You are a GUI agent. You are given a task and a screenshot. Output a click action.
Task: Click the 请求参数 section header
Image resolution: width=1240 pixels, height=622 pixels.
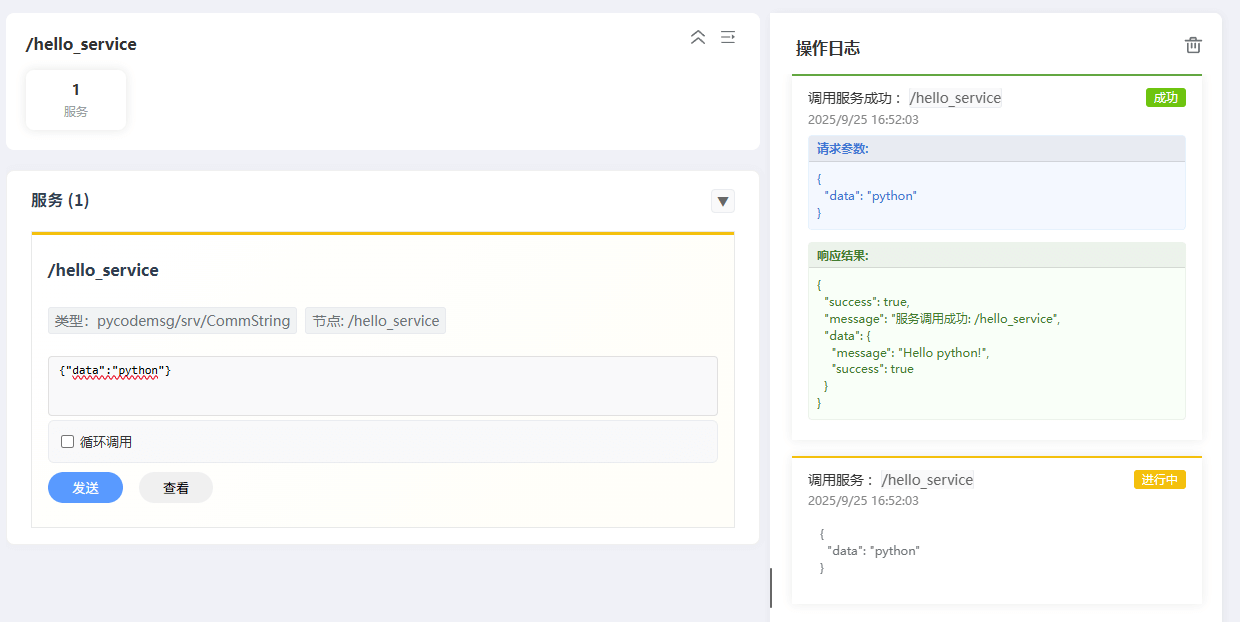coord(843,149)
